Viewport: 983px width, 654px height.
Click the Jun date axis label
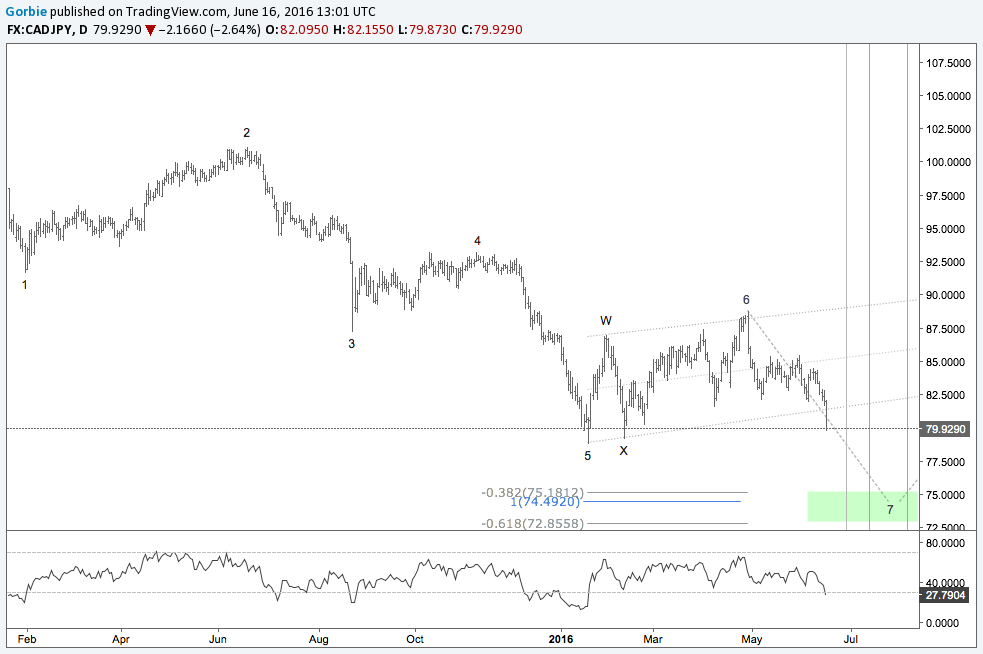(x=218, y=639)
